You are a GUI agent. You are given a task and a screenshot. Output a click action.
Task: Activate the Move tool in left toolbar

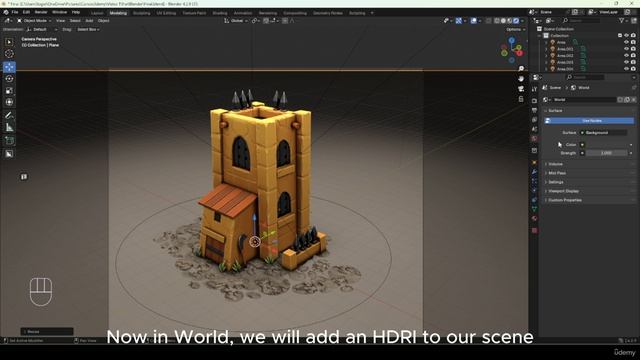pos(9,67)
